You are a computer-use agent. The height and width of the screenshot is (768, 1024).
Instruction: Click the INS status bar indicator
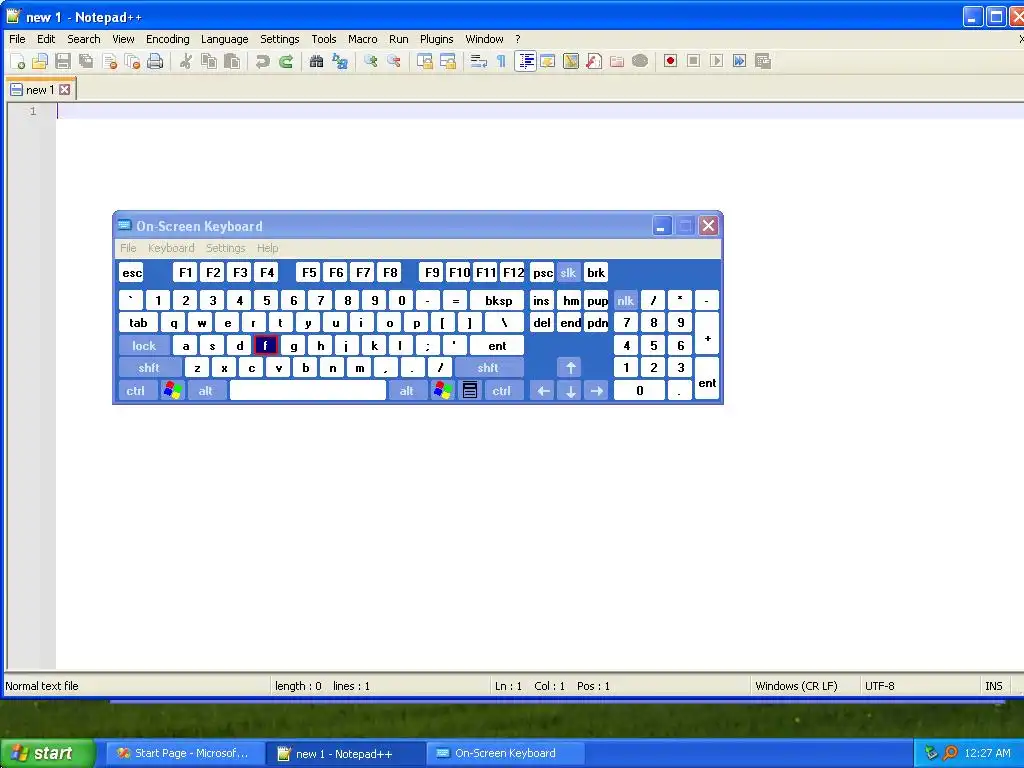pos(994,686)
